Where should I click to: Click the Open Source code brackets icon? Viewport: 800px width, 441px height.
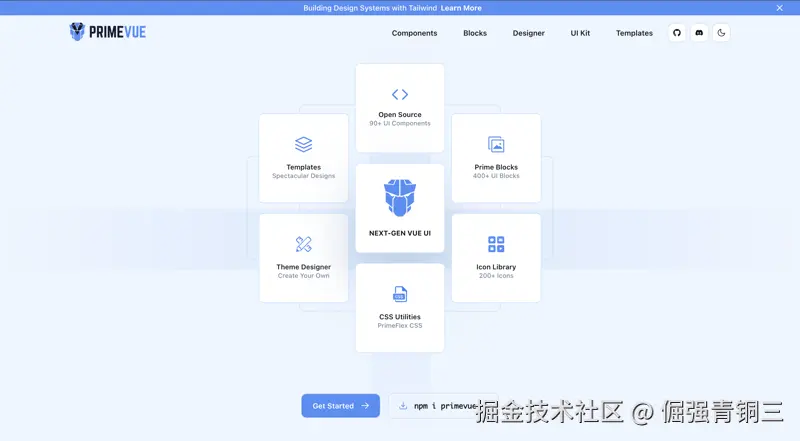click(400, 94)
